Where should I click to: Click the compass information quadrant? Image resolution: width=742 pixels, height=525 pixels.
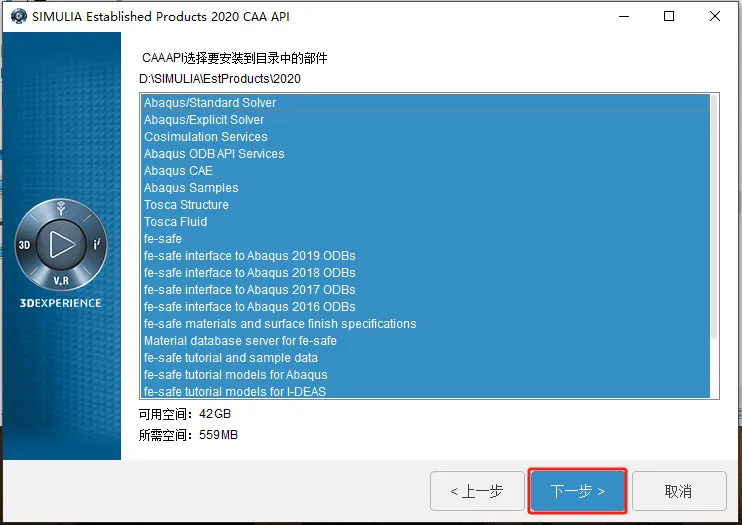point(97,244)
